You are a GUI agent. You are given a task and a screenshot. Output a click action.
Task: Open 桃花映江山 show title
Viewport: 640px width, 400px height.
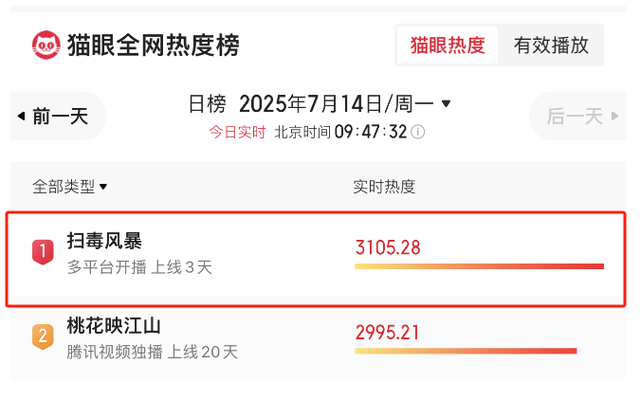(114, 326)
